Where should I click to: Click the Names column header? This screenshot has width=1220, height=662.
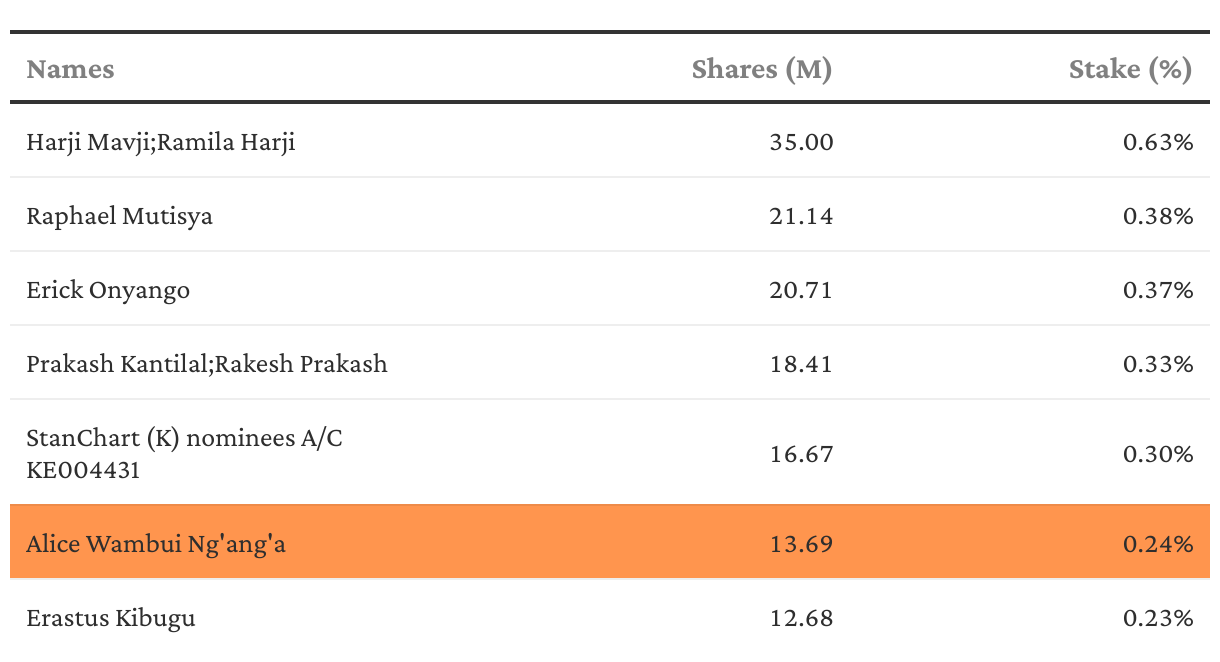point(70,69)
